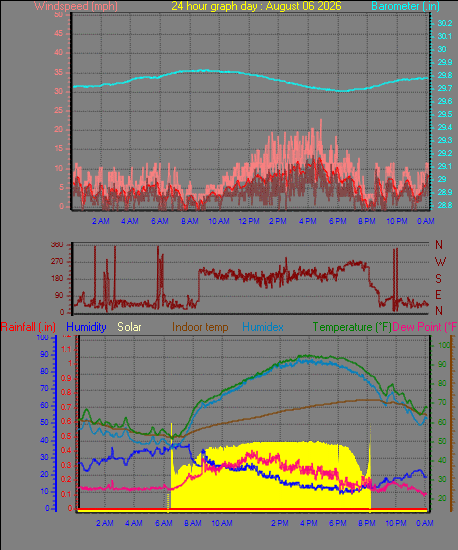This screenshot has height=550, width=458.
Task: Click the 10 PM tick on bottom graph
Action: tap(396, 523)
